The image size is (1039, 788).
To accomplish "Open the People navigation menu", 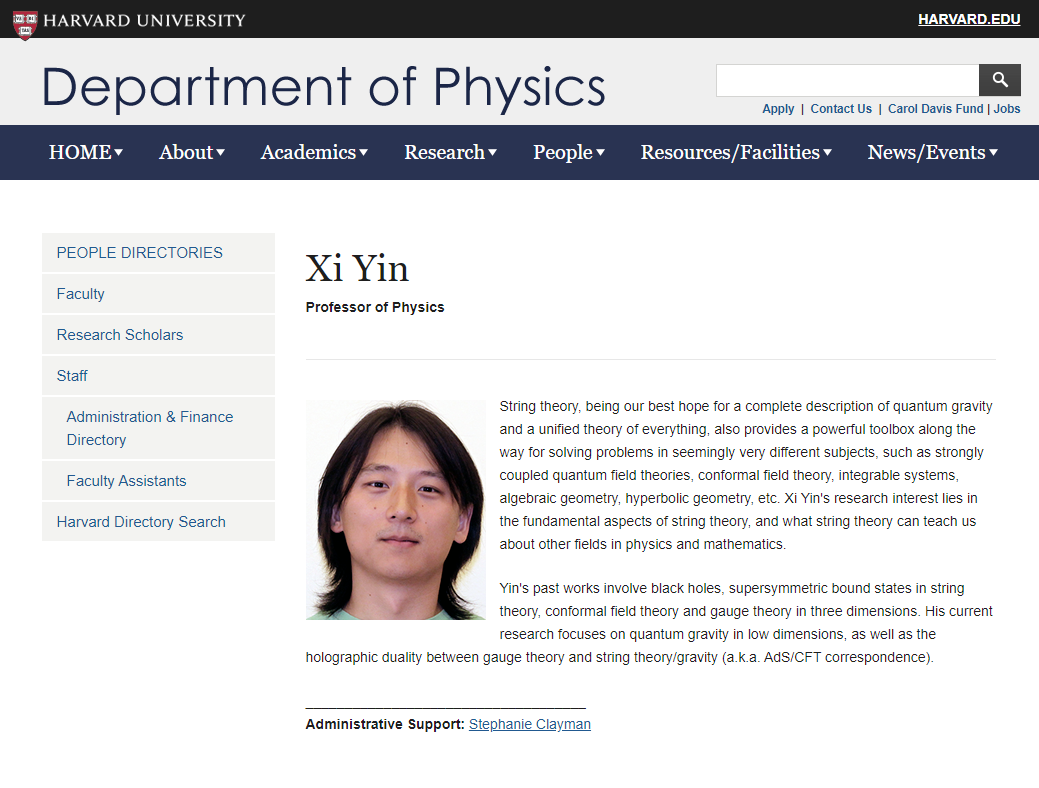I will click(568, 152).
